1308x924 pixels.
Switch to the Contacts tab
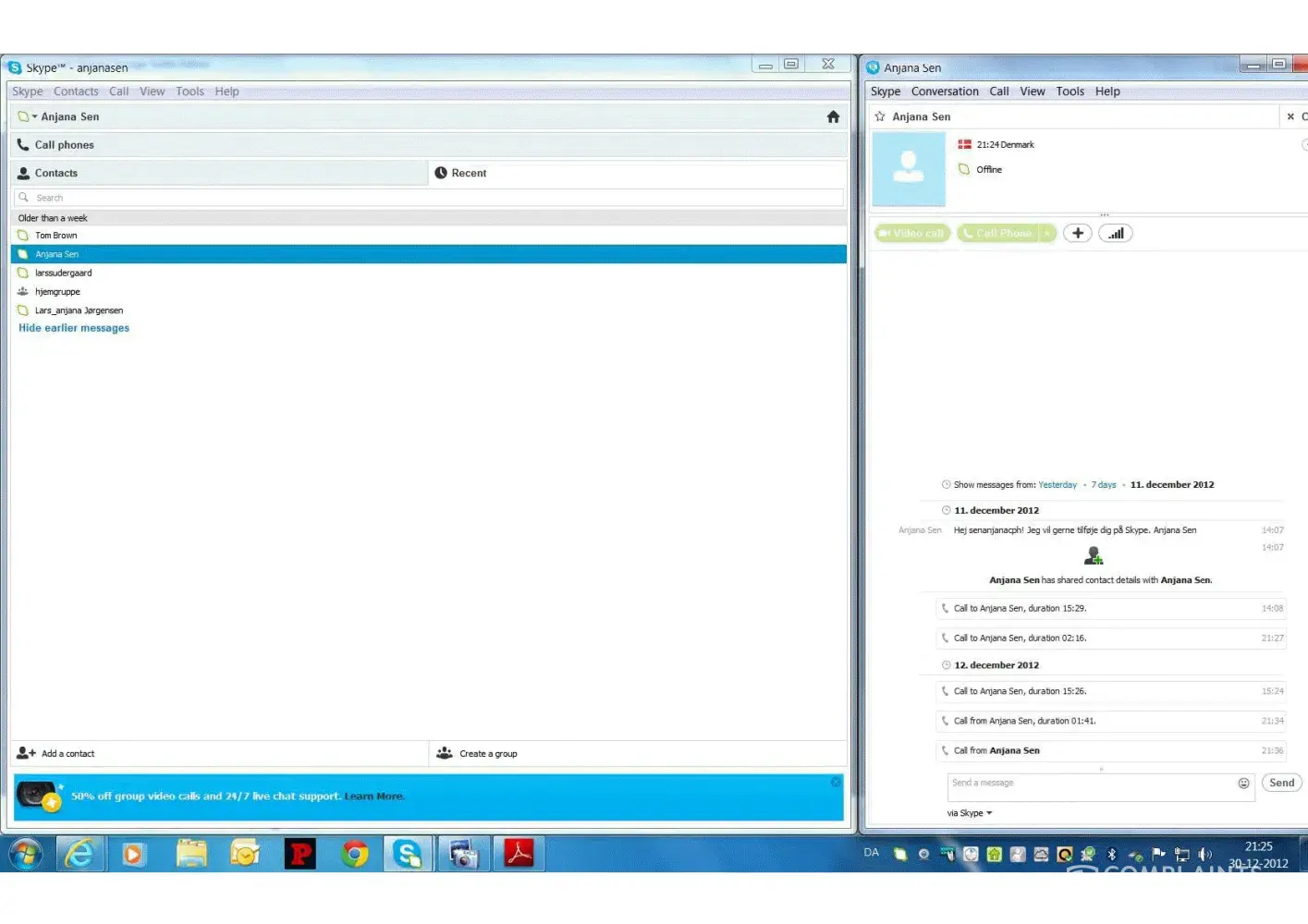point(219,173)
